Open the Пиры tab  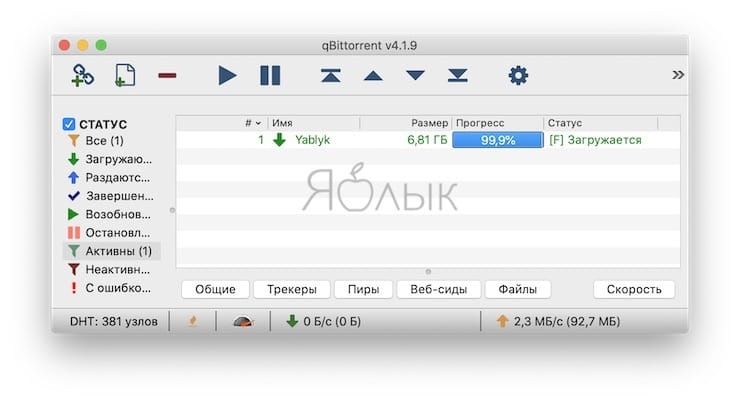point(363,289)
